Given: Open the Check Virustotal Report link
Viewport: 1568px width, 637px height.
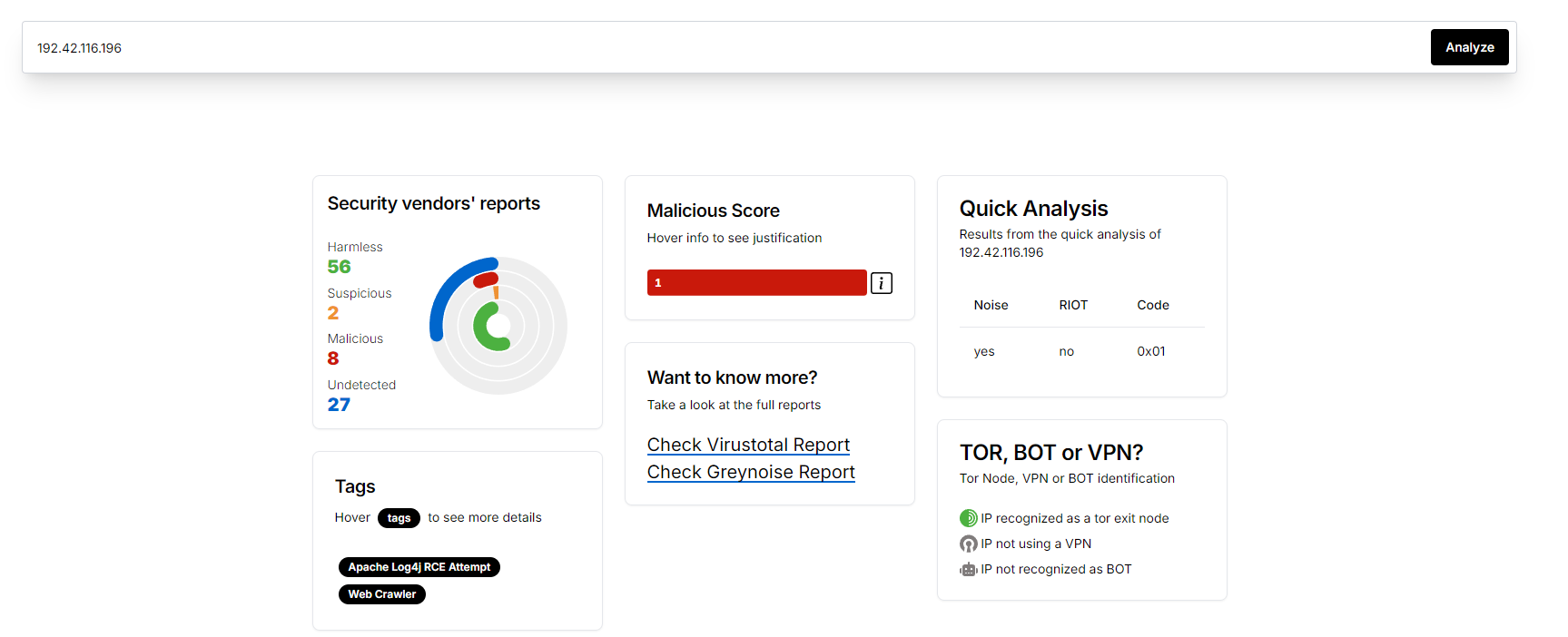Looking at the screenshot, I should coord(748,445).
